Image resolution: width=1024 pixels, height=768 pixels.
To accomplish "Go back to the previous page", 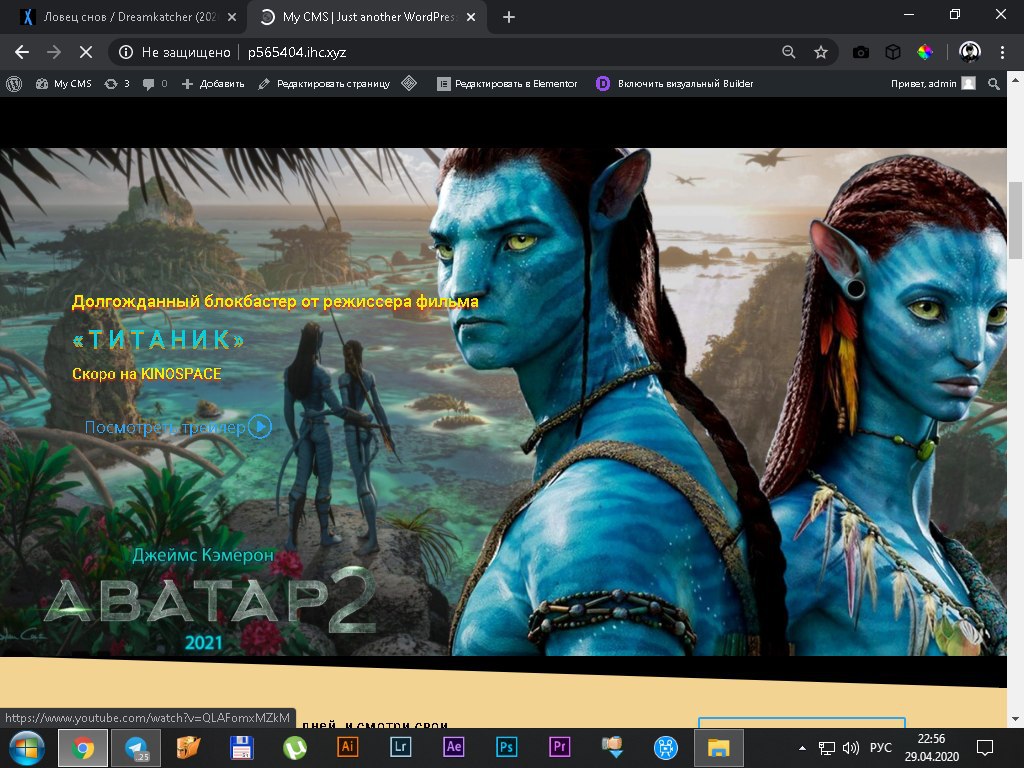I will click(x=22, y=52).
